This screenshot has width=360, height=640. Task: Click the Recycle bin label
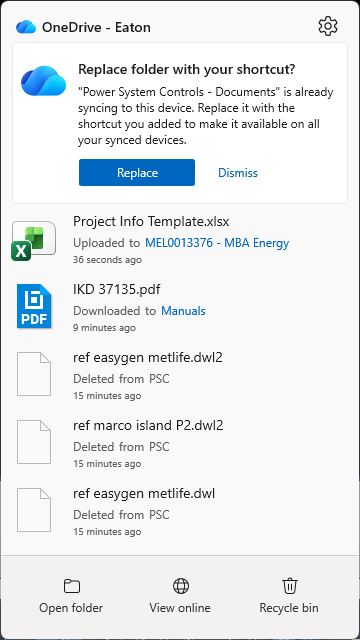289,608
